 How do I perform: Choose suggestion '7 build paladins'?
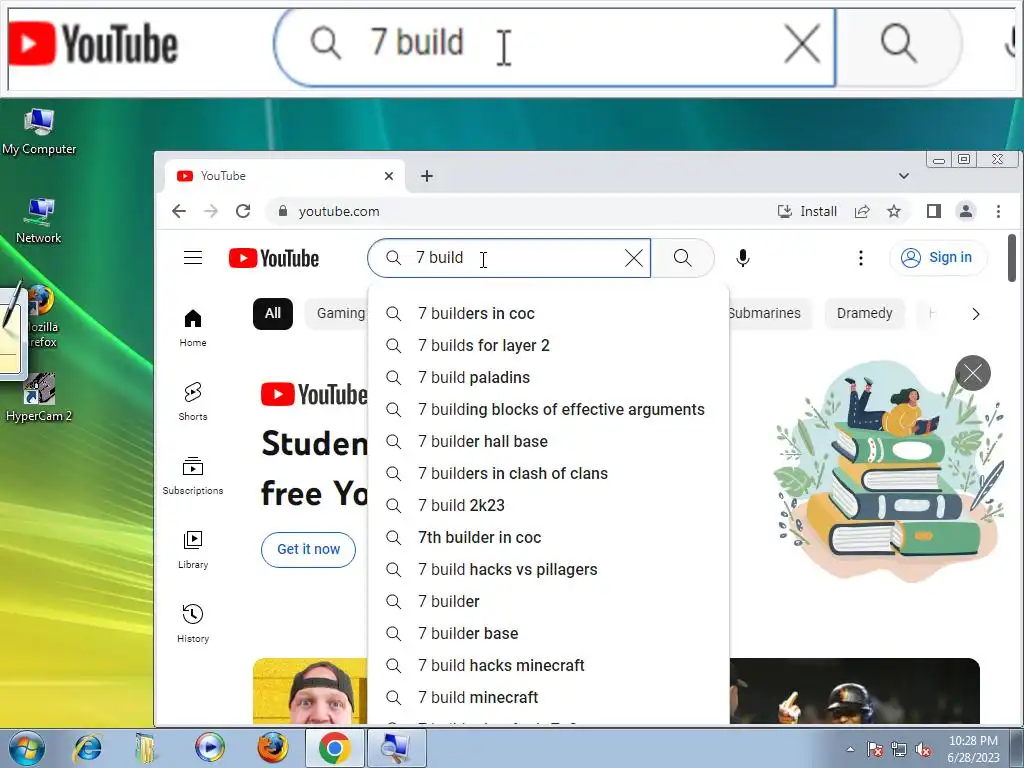(x=549, y=377)
